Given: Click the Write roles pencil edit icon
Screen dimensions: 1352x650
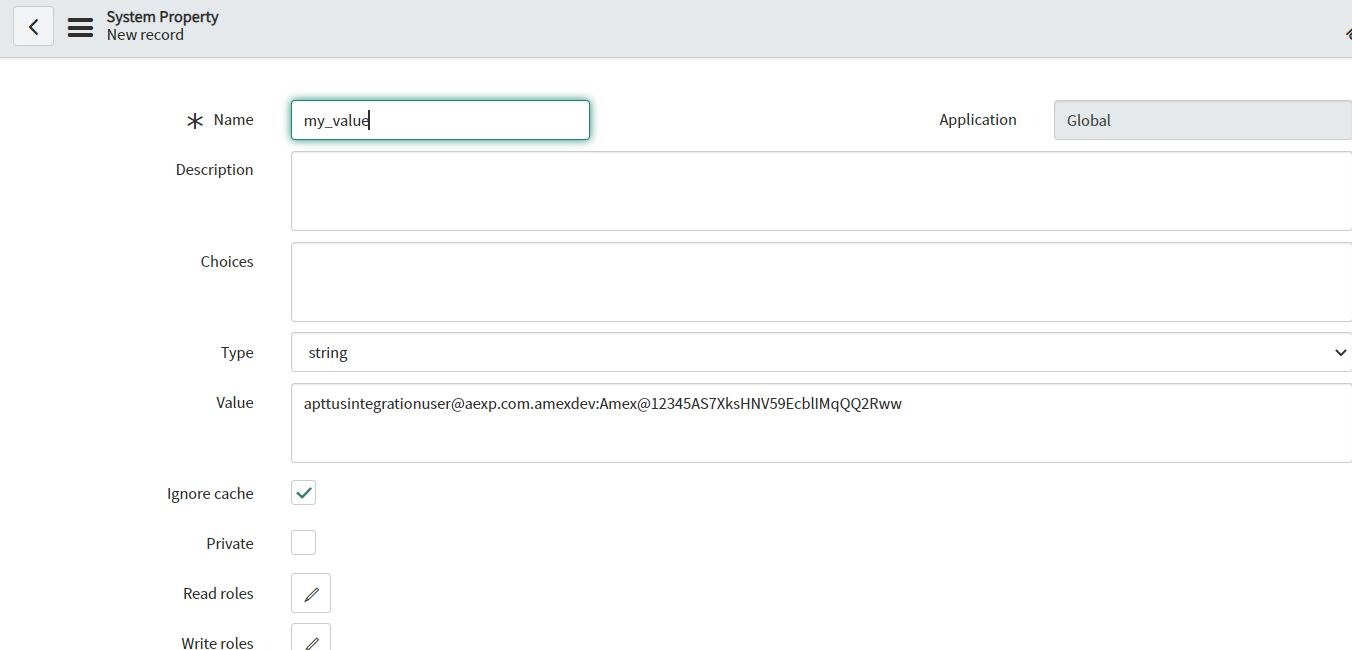Looking at the screenshot, I should [x=310, y=640].
